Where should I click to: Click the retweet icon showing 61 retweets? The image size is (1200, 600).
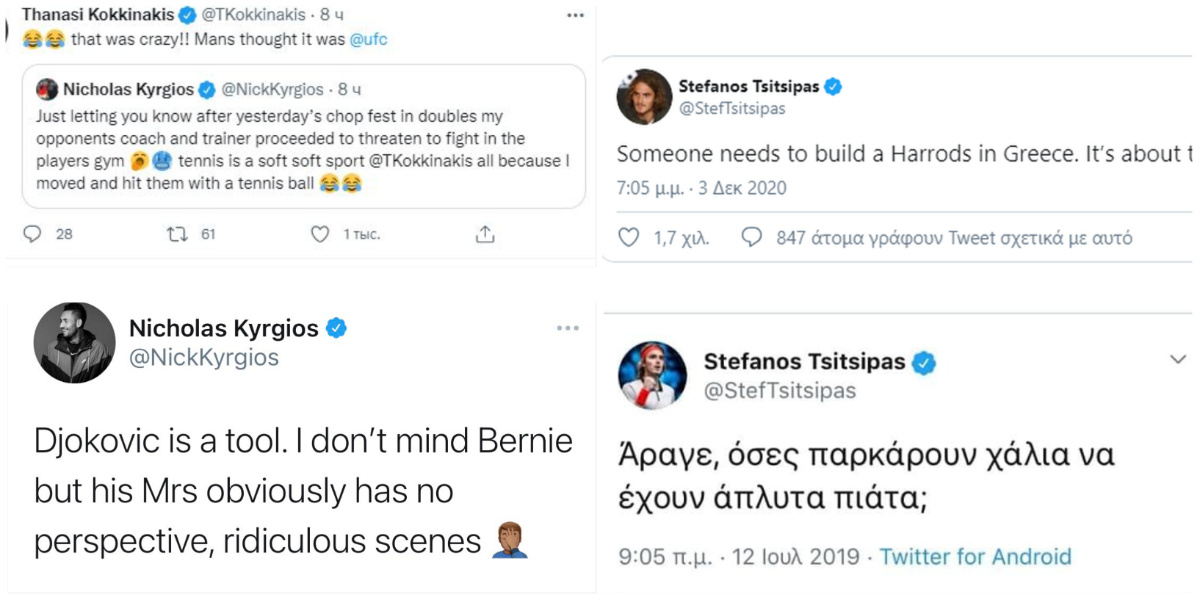tap(176, 232)
